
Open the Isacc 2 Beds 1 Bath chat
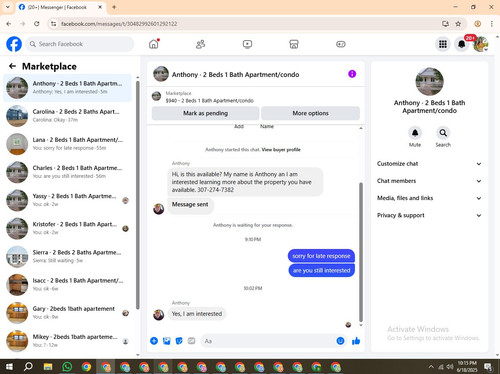[68, 285]
